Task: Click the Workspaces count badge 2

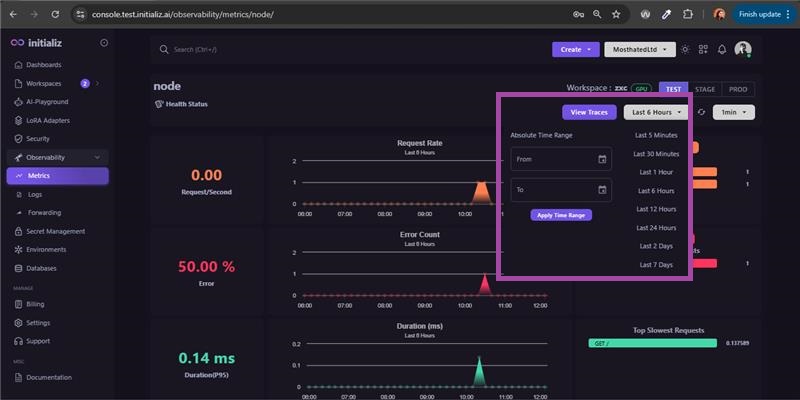Action: [85, 84]
